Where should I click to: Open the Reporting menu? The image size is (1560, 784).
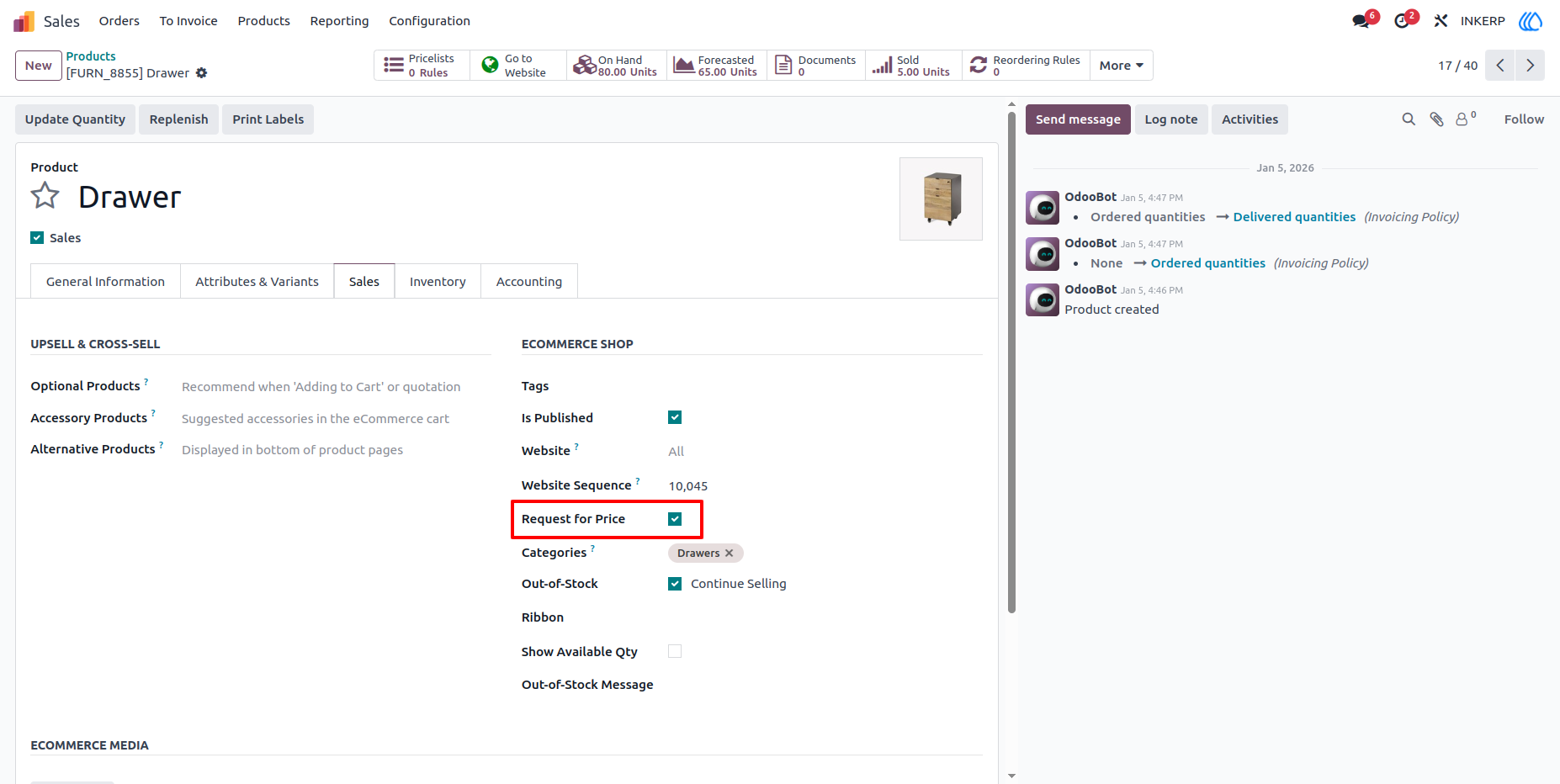pyautogui.click(x=339, y=21)
